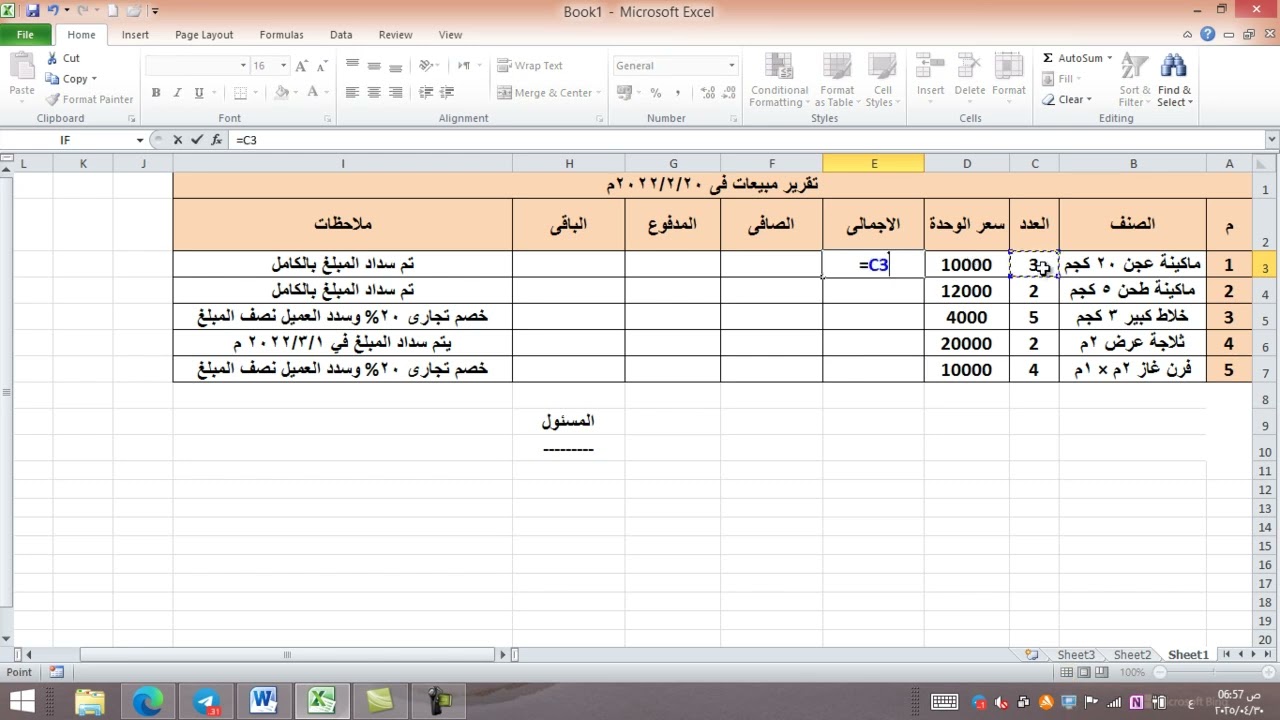Click the Font Color A icon
The width and height of the screenshot is (1280, 720).
click(x=313, y=93)
